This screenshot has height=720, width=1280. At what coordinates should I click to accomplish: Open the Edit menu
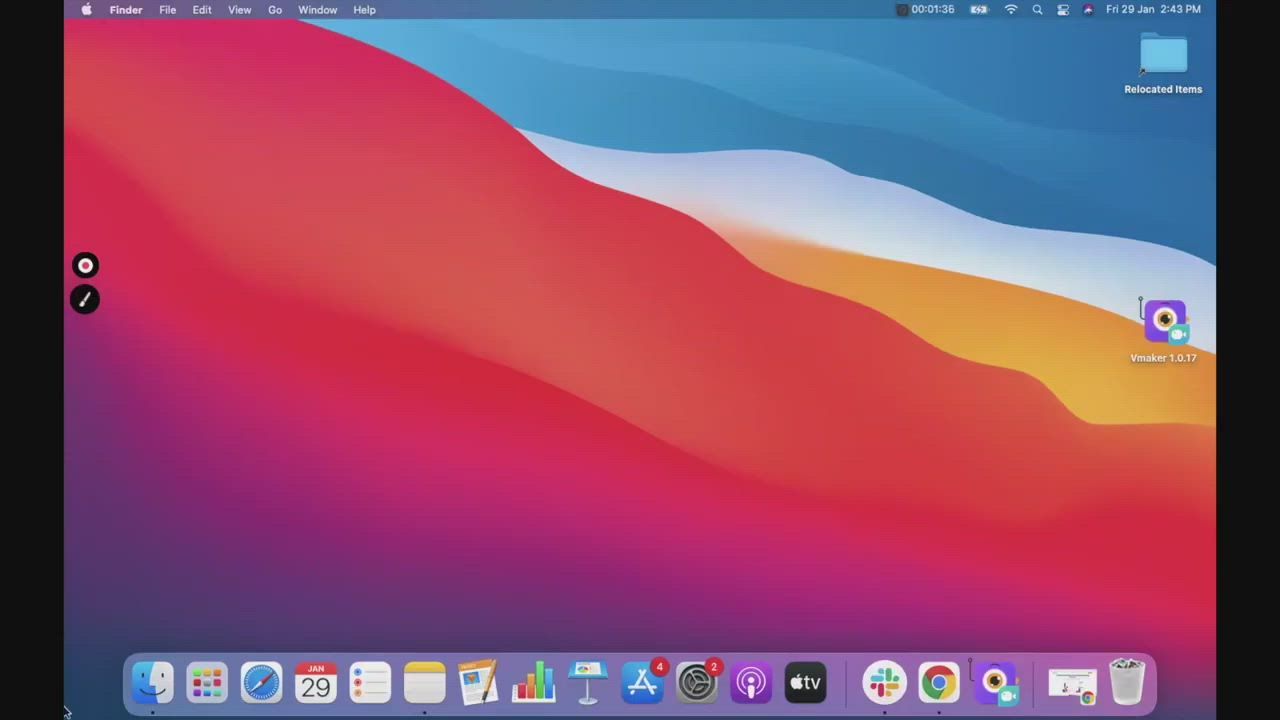point(202,10)
